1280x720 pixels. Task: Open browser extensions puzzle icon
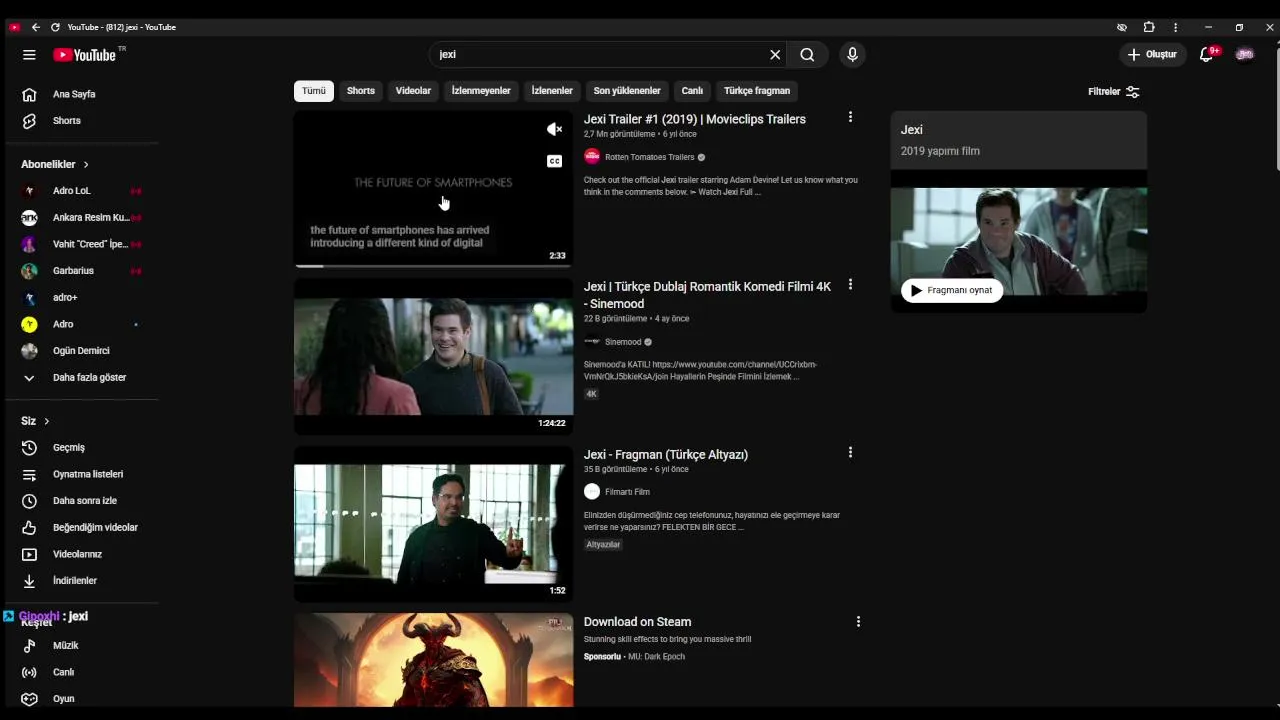point(1149,27)
